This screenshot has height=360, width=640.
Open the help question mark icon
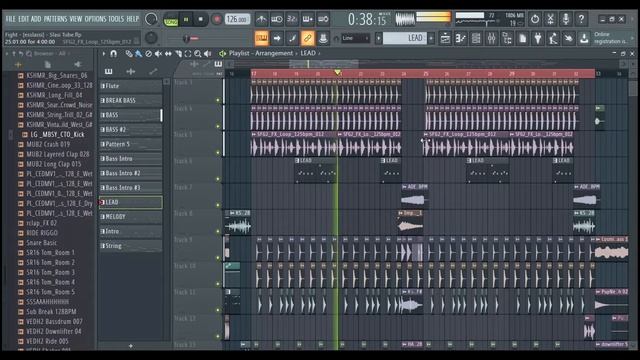pos(581,19)
